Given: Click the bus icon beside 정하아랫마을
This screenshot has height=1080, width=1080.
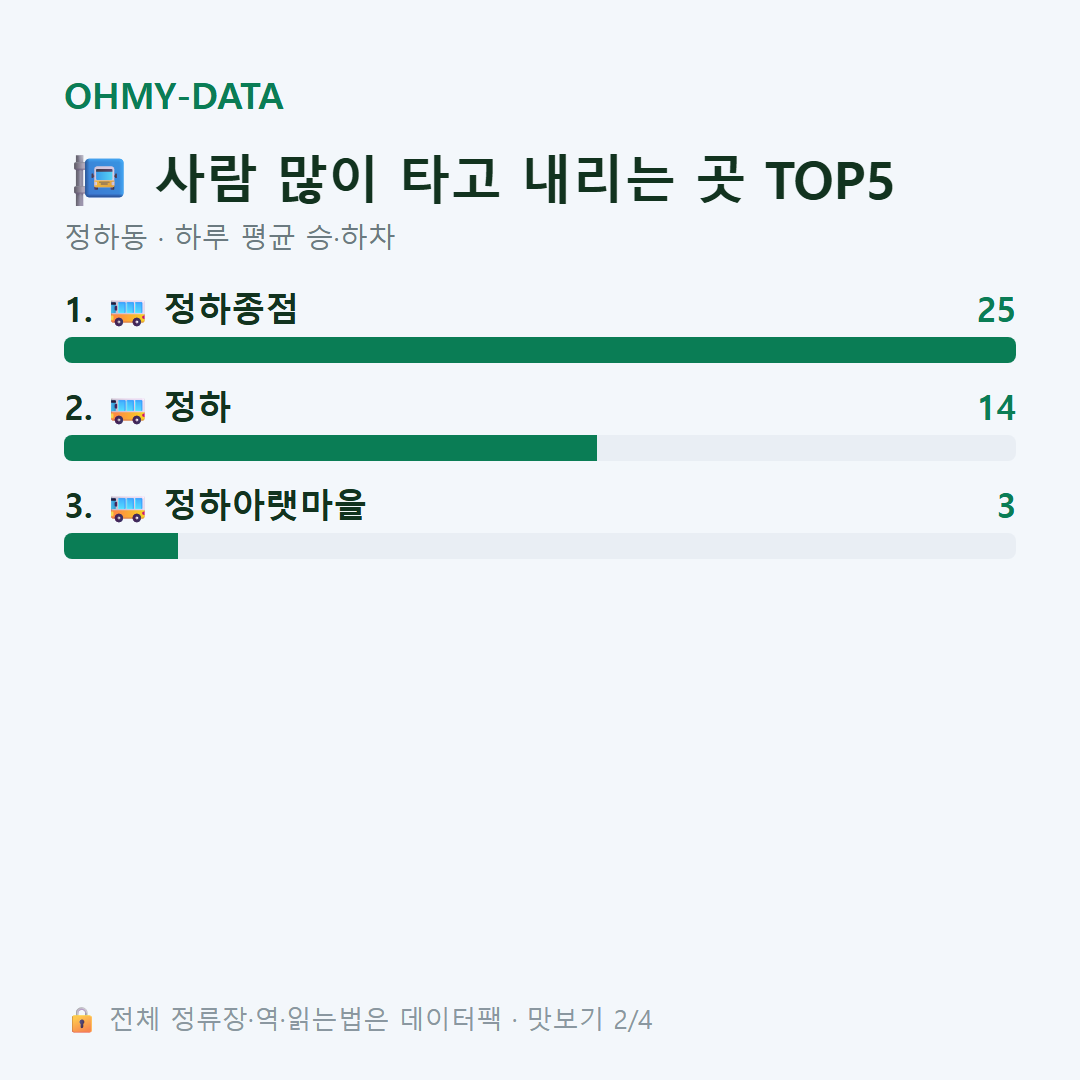Looking at the screenshot, I should coord(127,508).
